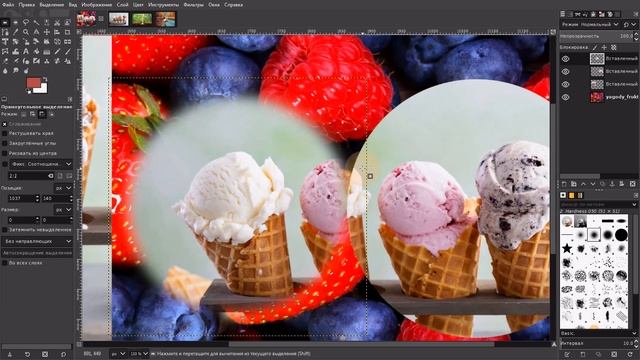Select the Blur/Sharpen droplet tool
This screenshot has height=360, width=640.
click(5, 71)
